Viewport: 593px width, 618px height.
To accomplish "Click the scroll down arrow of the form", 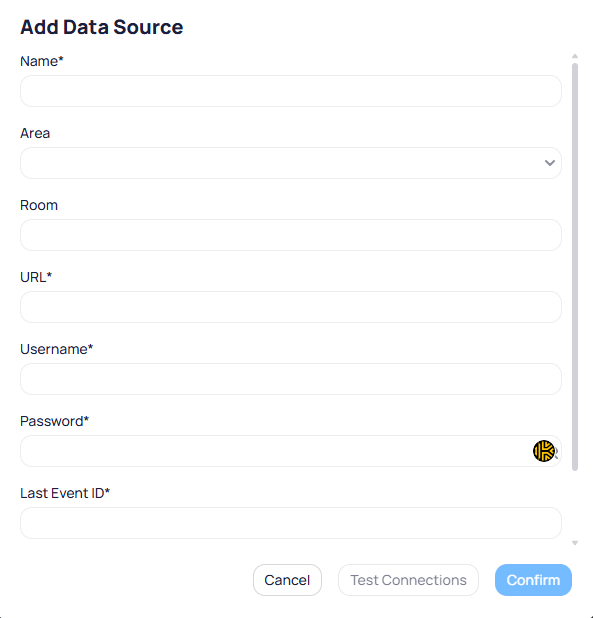I will (x=575, y=543).
